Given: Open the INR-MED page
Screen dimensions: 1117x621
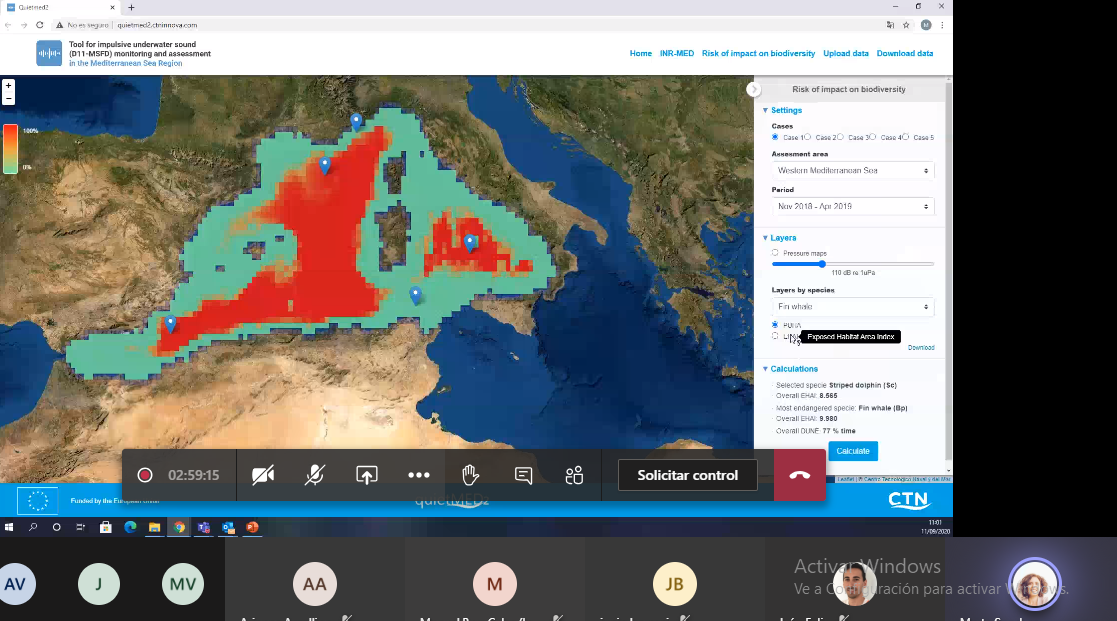Looking at the screenshot, I should 677,53.
